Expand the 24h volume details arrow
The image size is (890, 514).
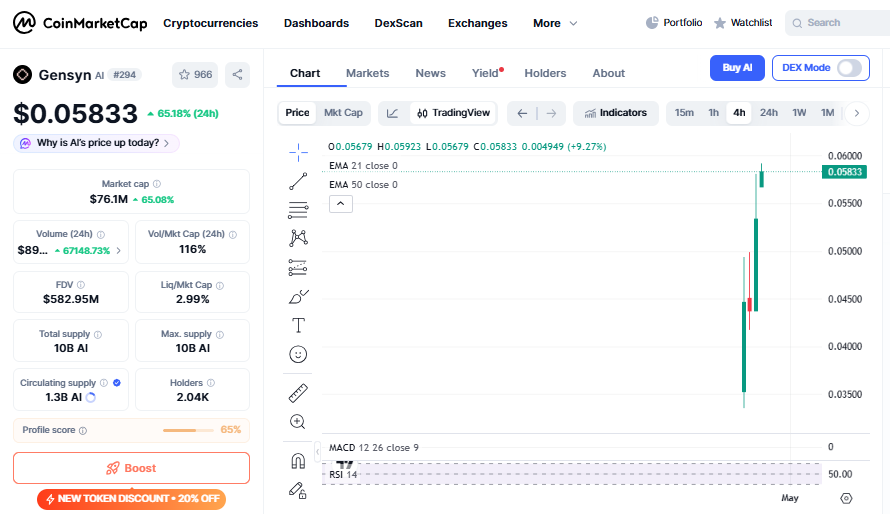coord(119,250)
